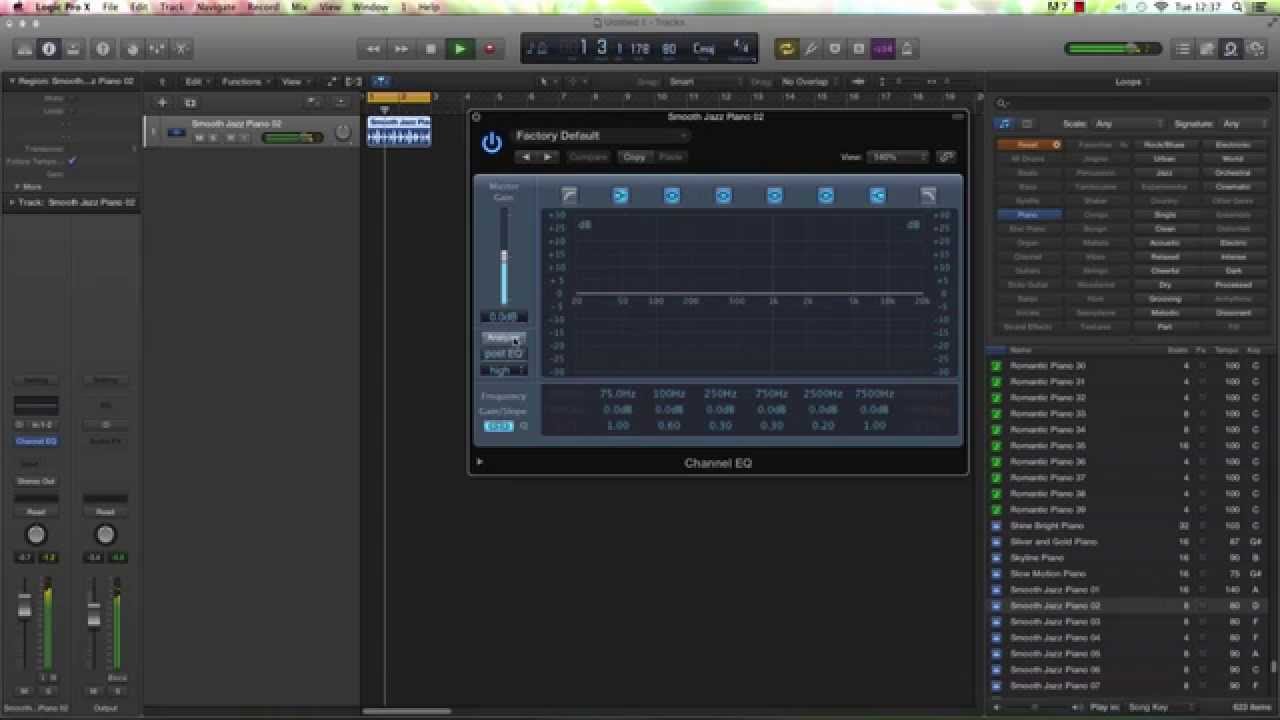This screenshot has height=720, width=1280.
Task: Open the Drag No Overlap dropdown
Action: (810, 81)
